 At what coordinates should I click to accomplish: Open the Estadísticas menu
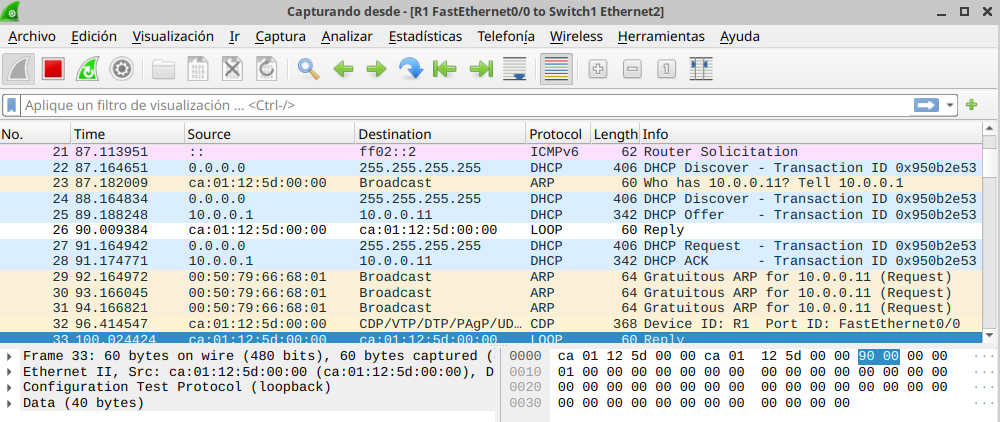[425, 36]
